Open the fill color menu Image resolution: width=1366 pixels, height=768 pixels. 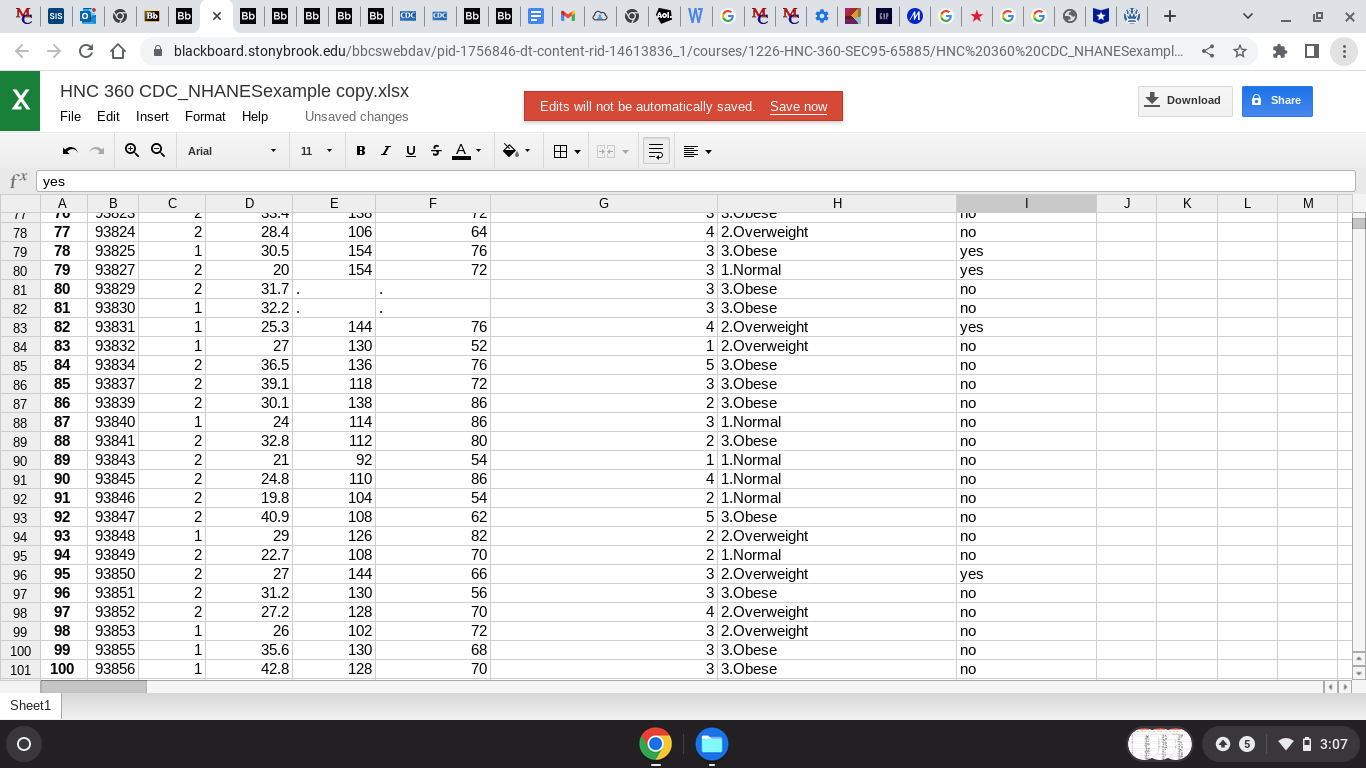click(x=514, y=151)
